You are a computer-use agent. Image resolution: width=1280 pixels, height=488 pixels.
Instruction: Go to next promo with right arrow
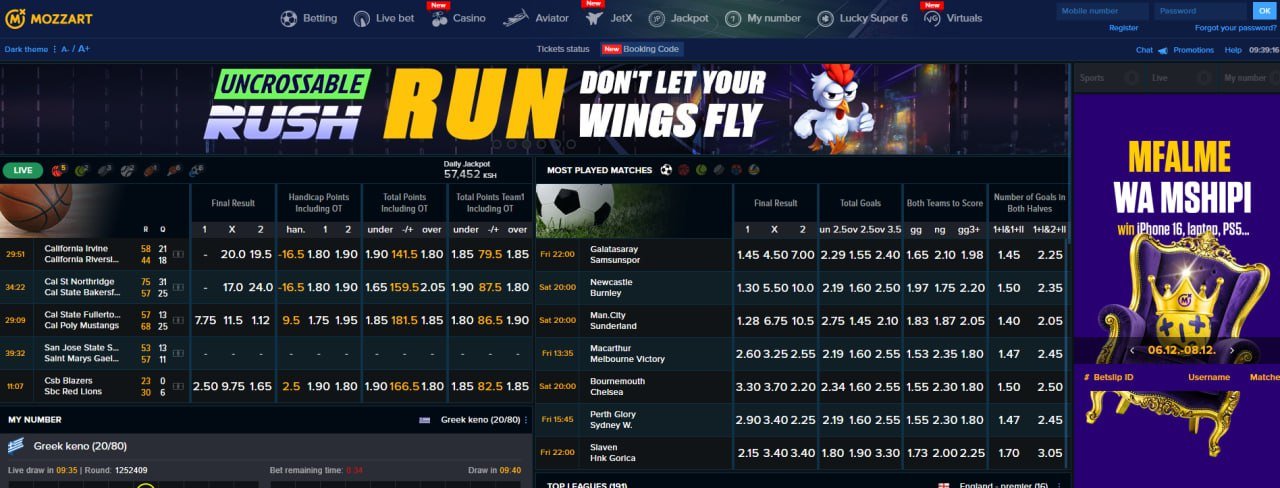(x=1232, y=351)
